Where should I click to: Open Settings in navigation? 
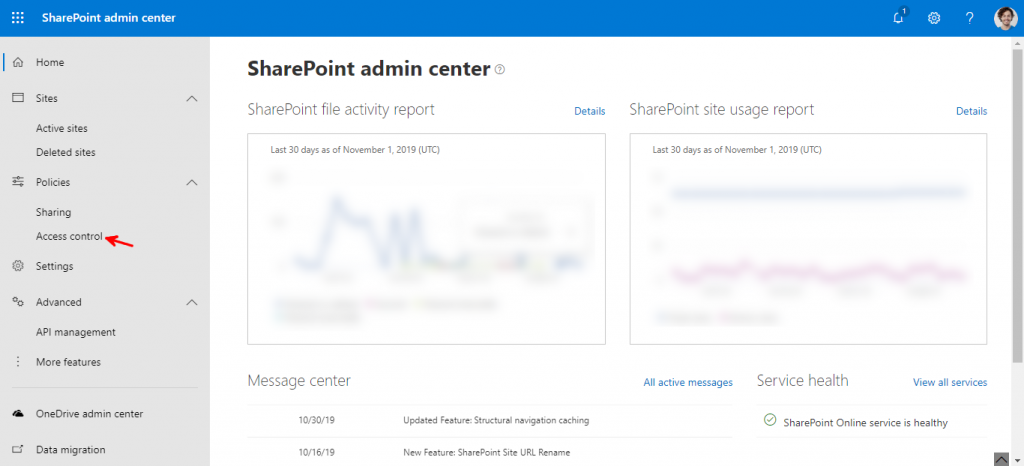pyautogui.click(x=54, y=266)
